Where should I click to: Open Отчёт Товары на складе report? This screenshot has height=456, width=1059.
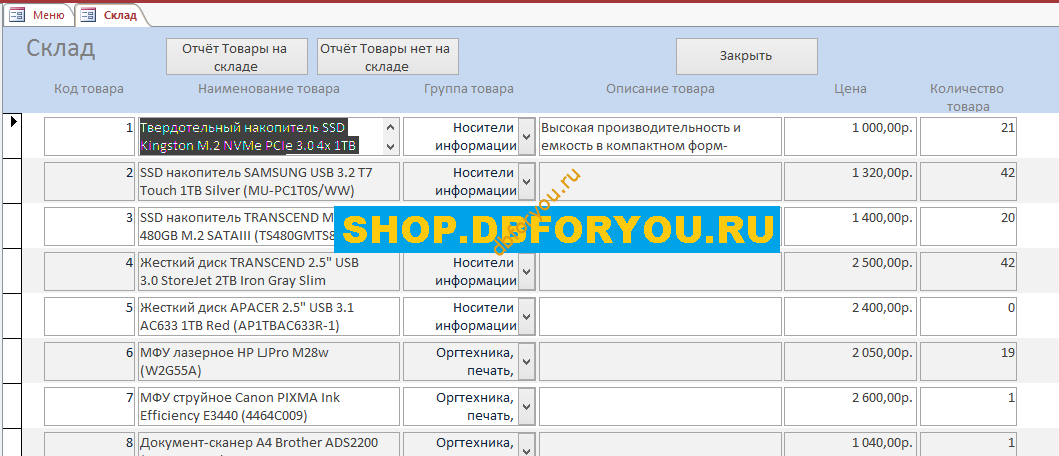pos(236,57)
